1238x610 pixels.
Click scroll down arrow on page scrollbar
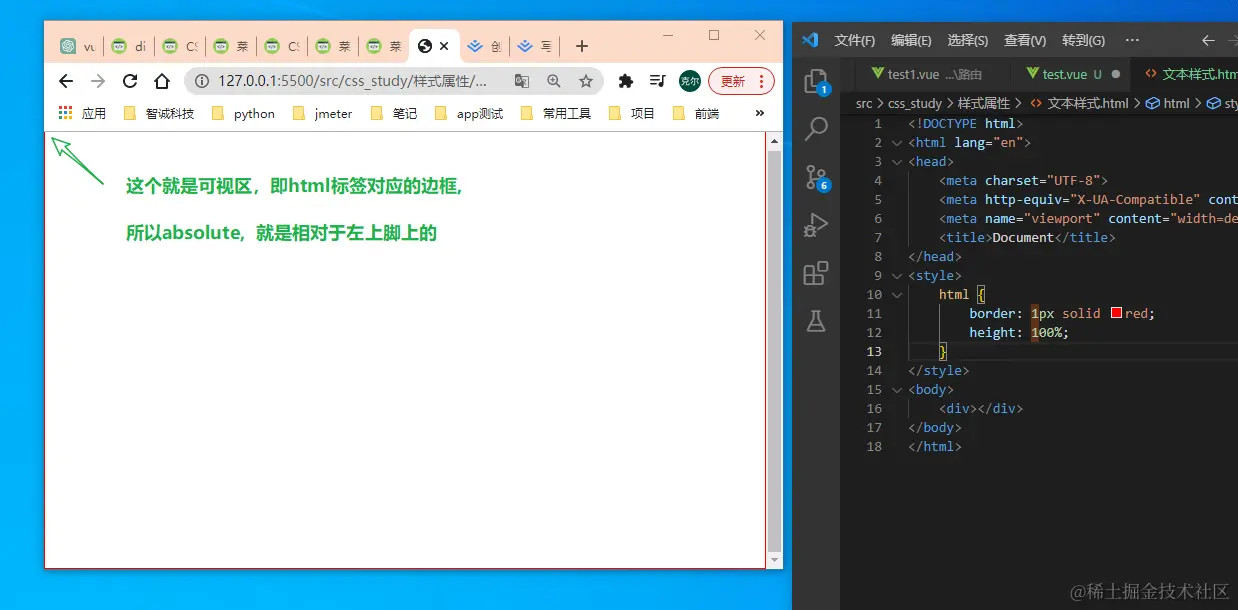coord(774,560)
